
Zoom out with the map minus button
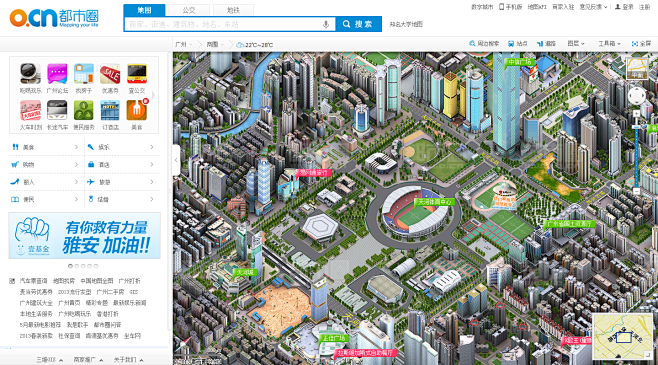(x=637, y=191)
